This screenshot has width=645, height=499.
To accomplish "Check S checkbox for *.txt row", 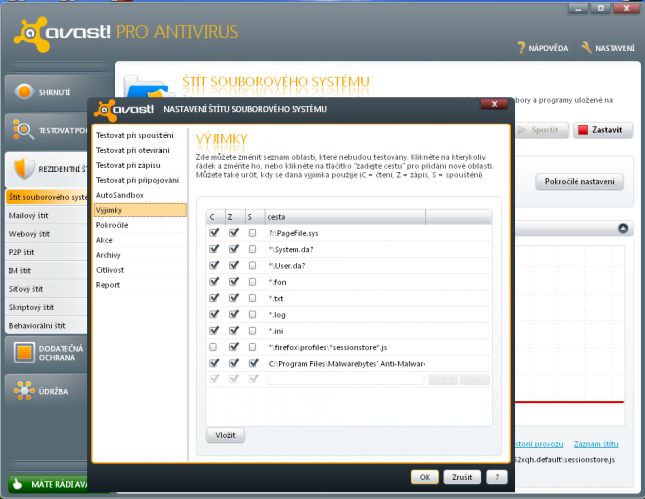I will point(252,298).
